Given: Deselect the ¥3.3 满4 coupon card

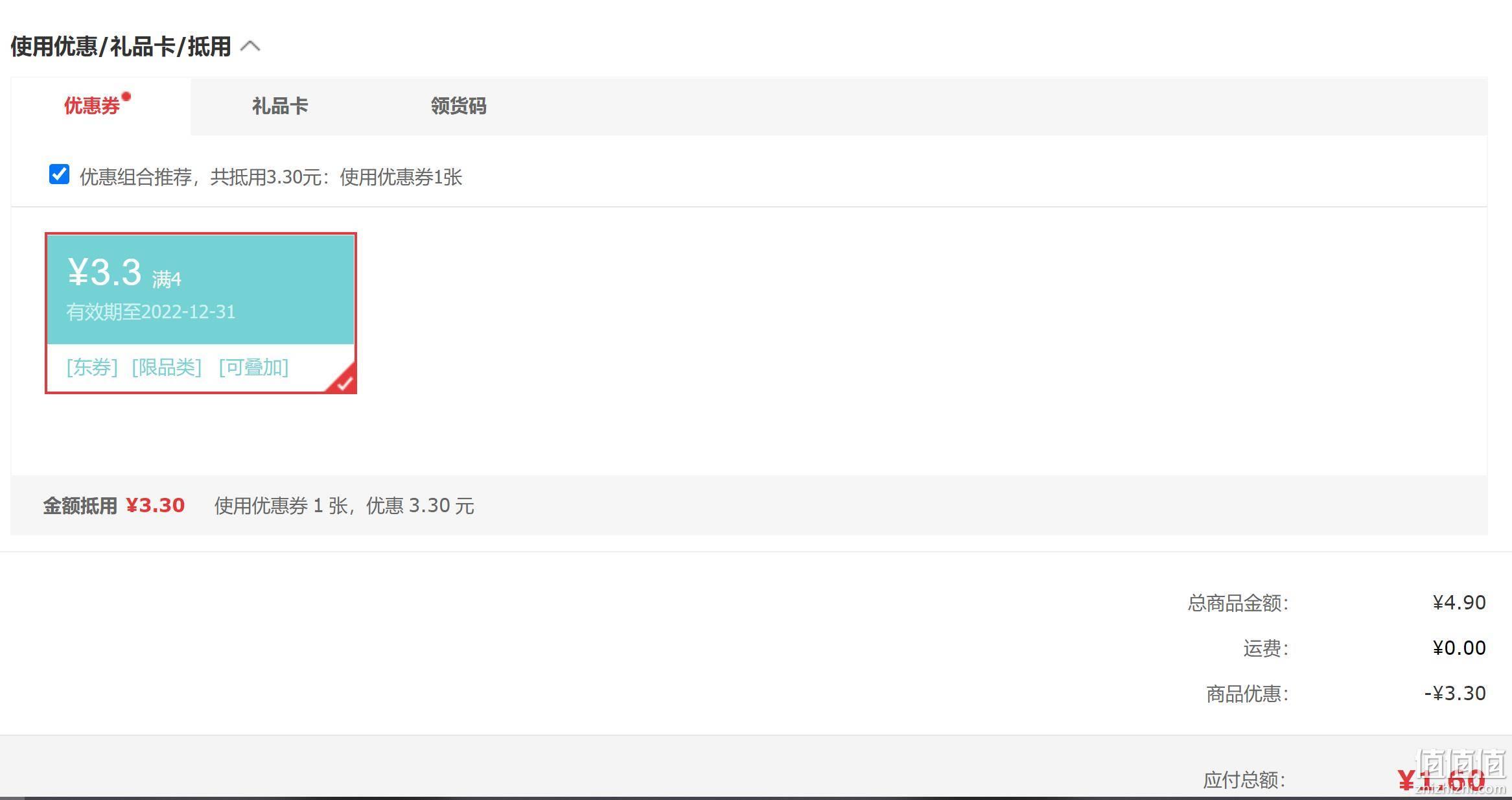Looking at the screenshot, I should (x=201, y=313).
